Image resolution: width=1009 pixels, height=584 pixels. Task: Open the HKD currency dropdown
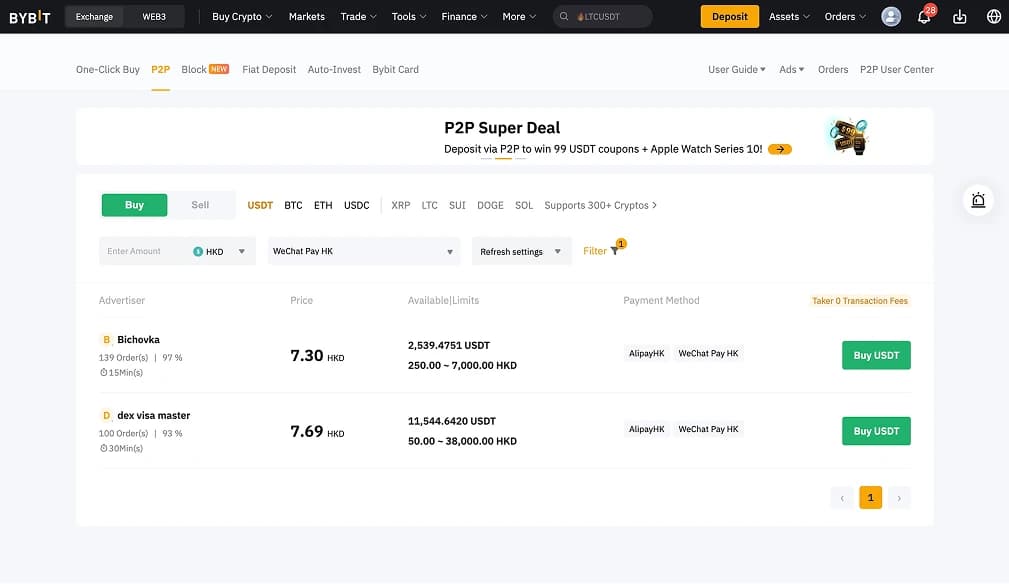coord(220,251)
